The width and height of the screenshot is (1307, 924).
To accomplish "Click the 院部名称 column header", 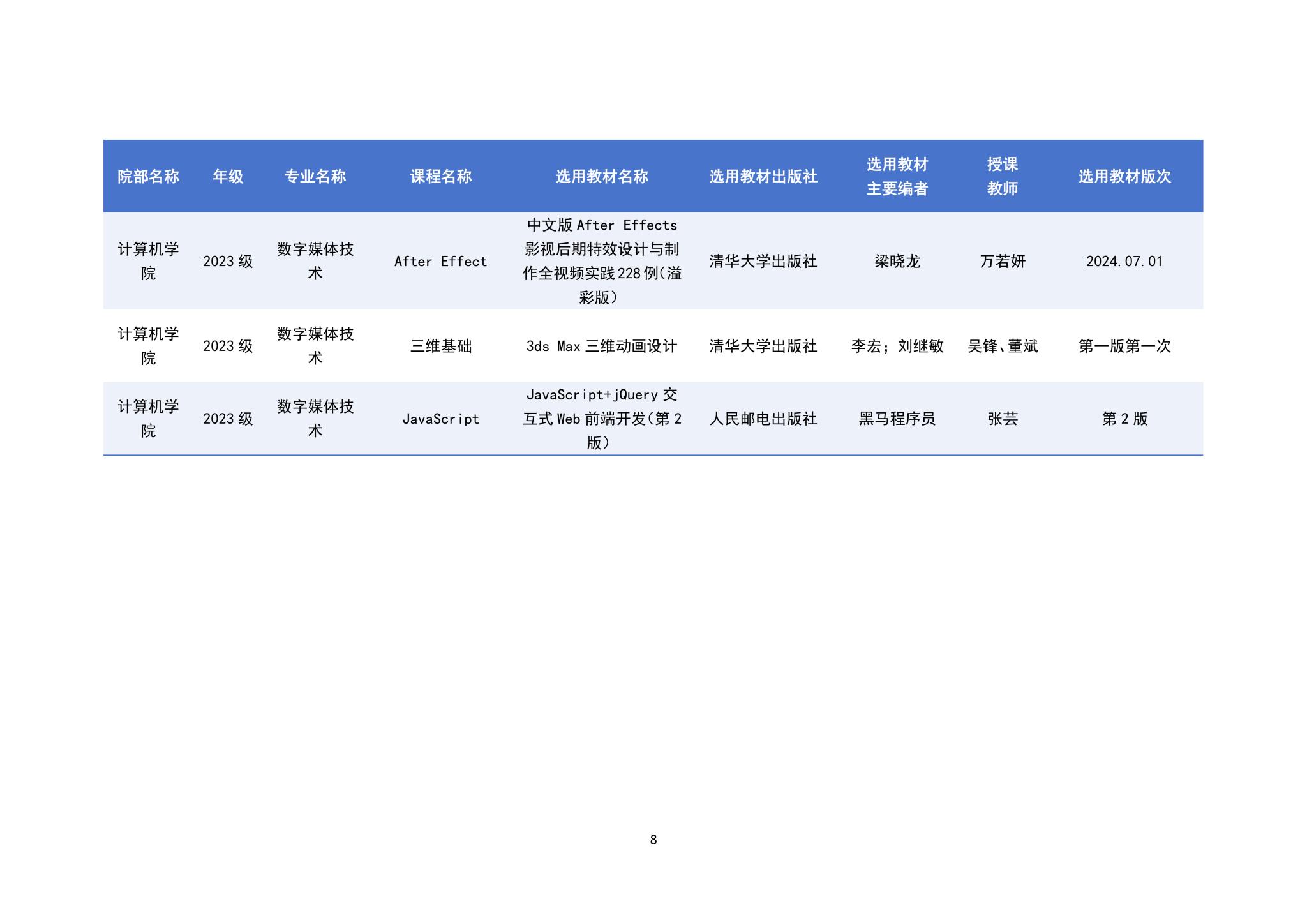I will coord(148,177).
